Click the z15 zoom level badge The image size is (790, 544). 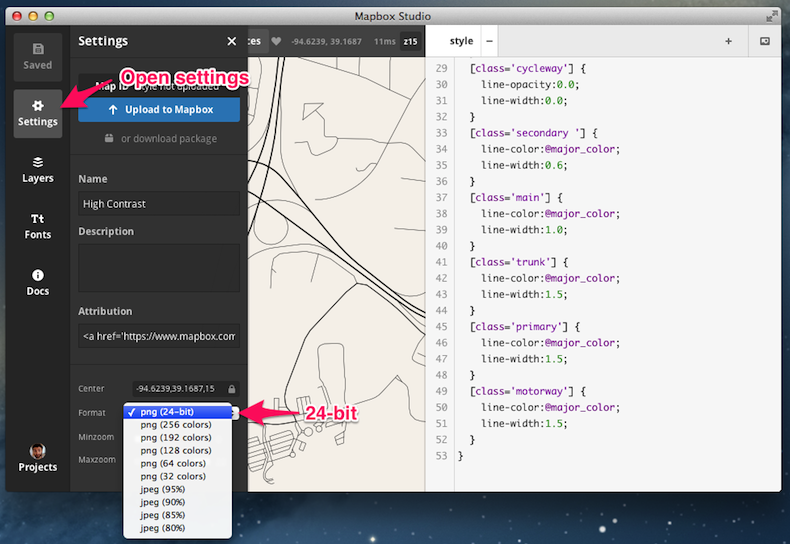coord(410,41)
